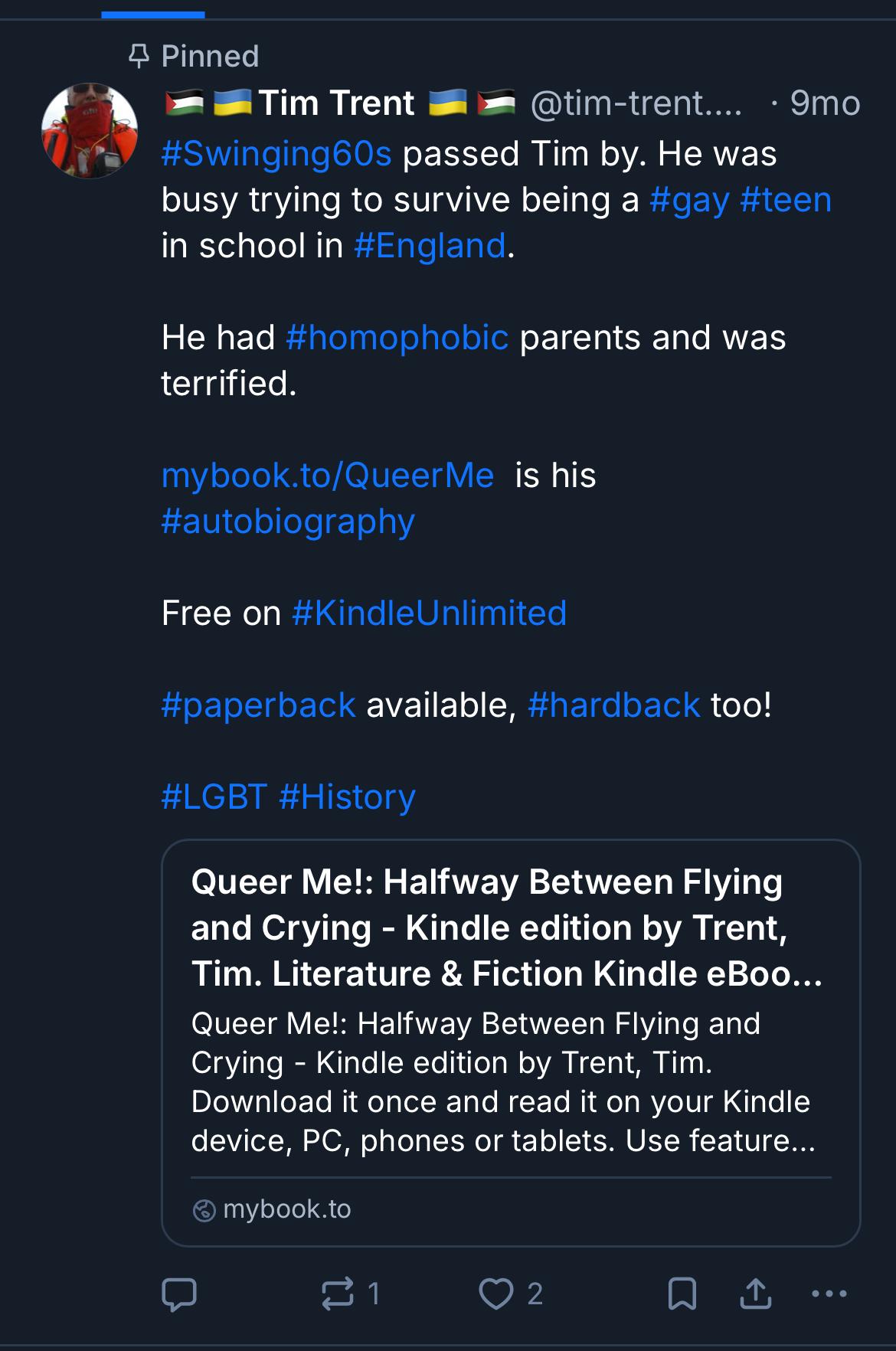The image size is (896, 1351).
Task: Open the Queer Me! Kindle link preview card
Action: click(511, 1042)
